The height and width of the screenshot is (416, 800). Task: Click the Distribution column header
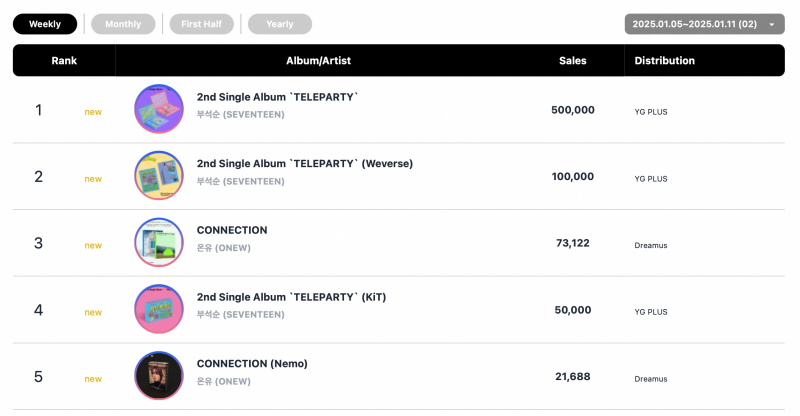click(x=664, y=60)
